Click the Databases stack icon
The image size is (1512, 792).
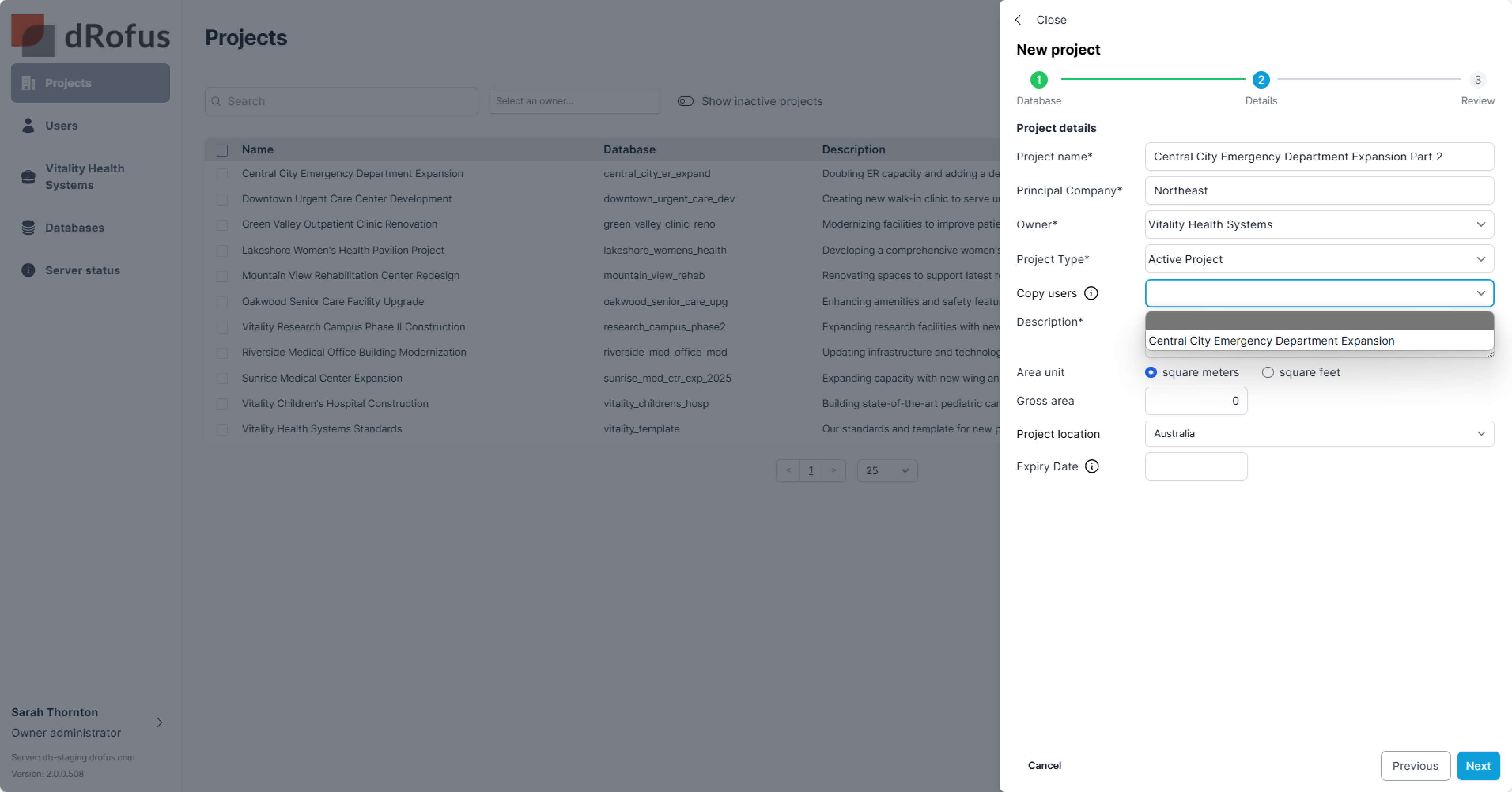(x=28, y=228)
